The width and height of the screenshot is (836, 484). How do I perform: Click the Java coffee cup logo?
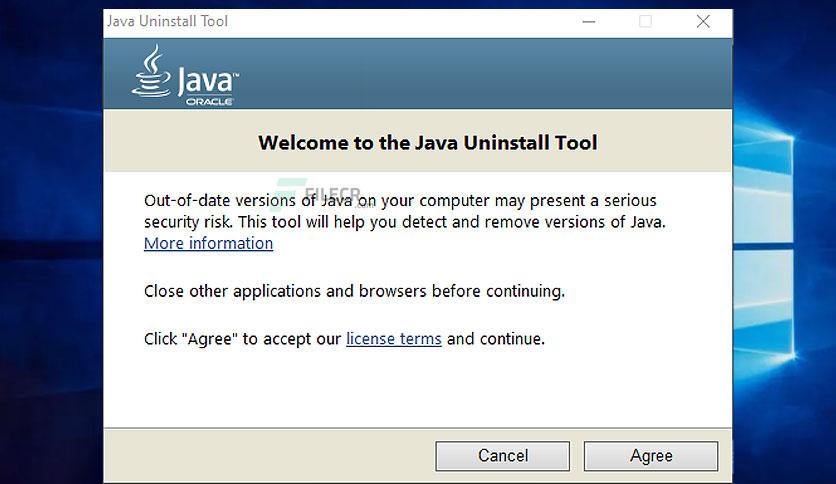[152, 71]
